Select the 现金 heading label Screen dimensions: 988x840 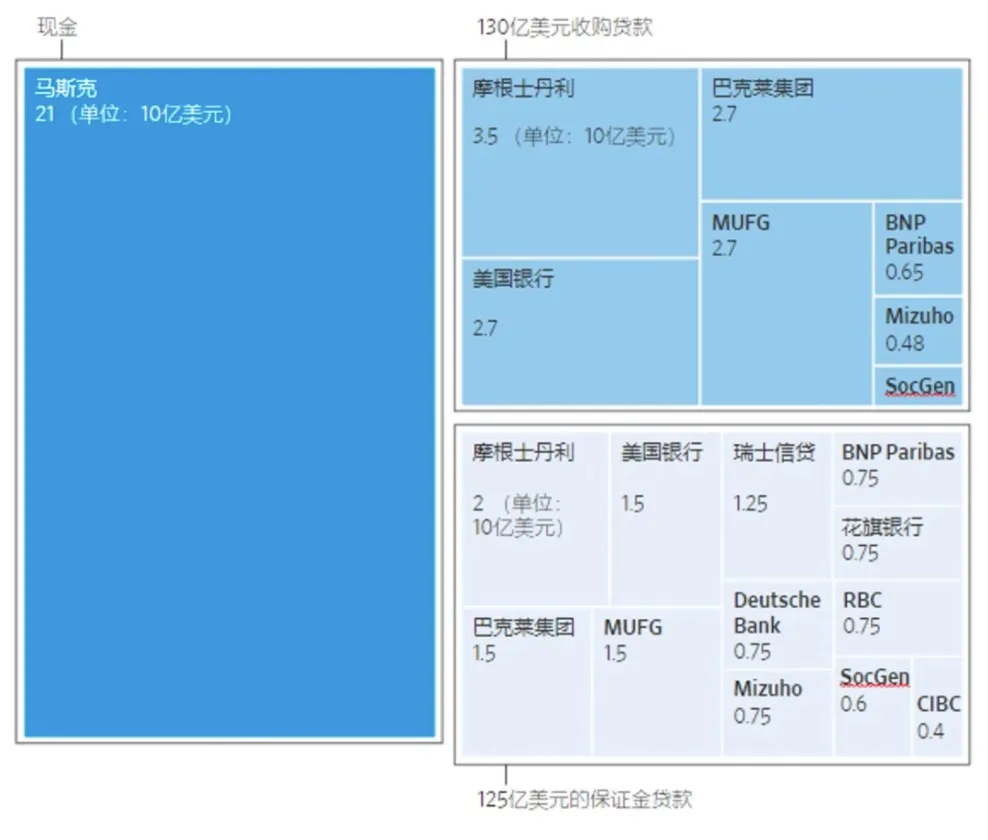pyautogui.click(x=57, y=27)
